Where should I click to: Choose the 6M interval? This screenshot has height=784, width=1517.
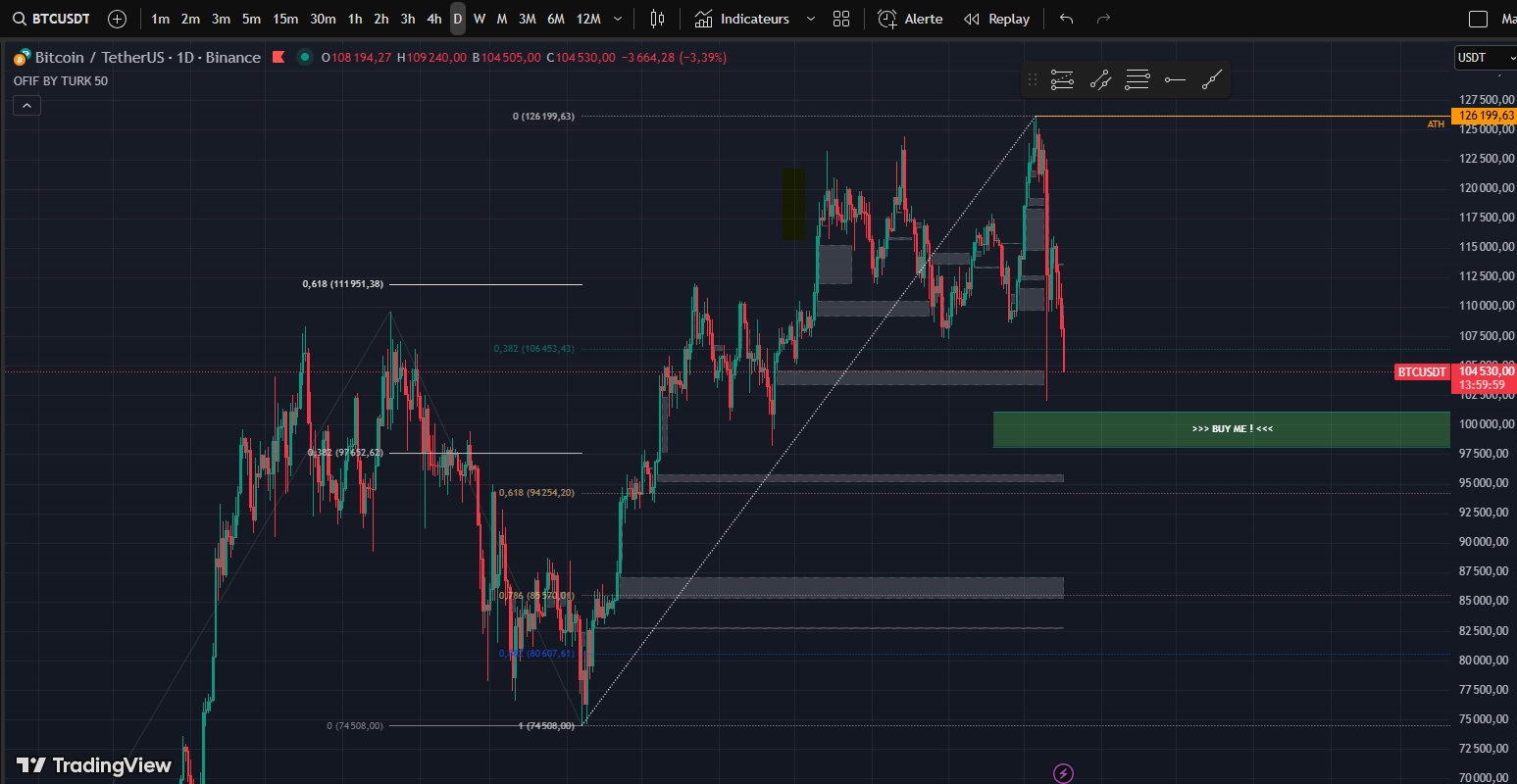[556, 19]
